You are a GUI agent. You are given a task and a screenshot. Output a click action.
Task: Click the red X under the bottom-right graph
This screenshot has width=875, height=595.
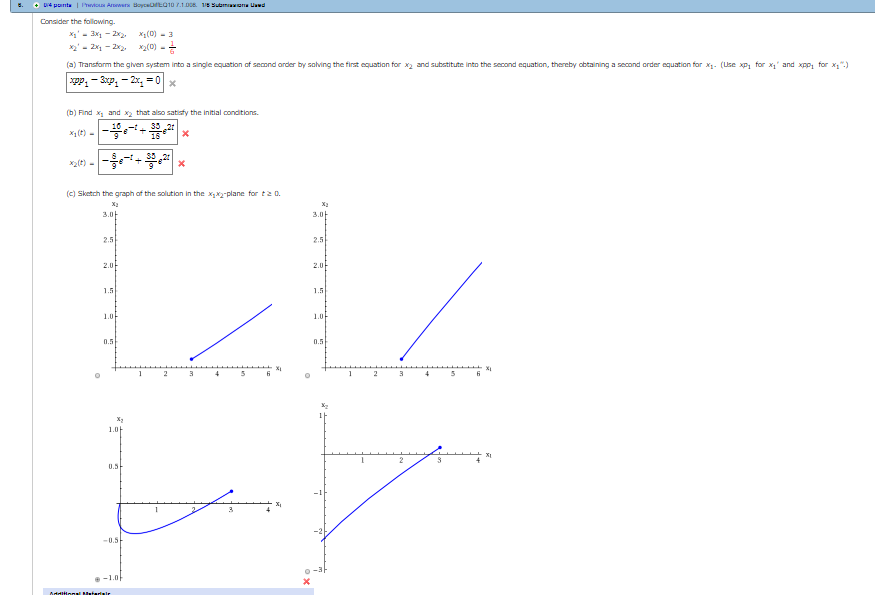point(307,582)
